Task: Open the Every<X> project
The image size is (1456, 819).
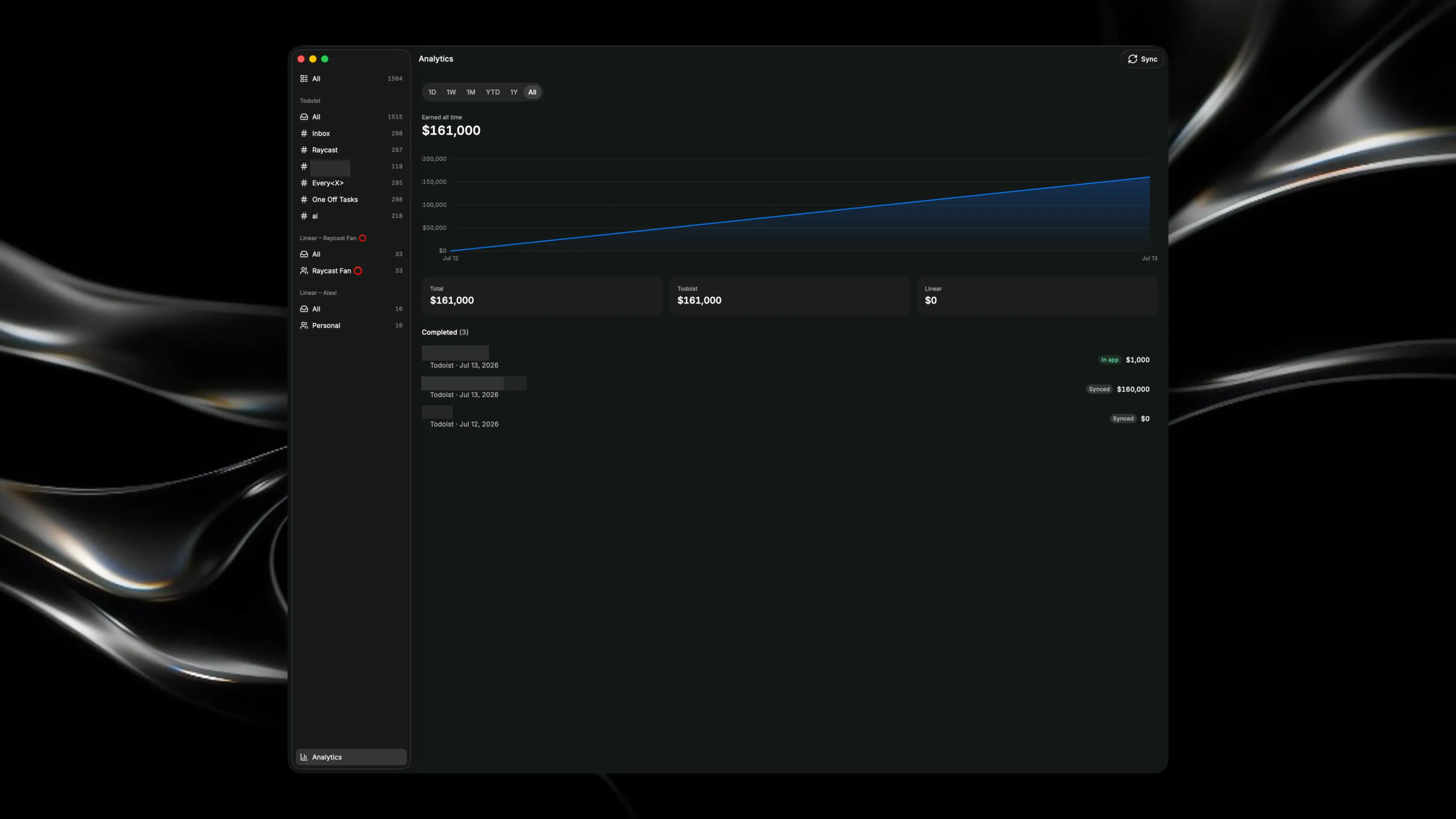Action: [351, 183]
